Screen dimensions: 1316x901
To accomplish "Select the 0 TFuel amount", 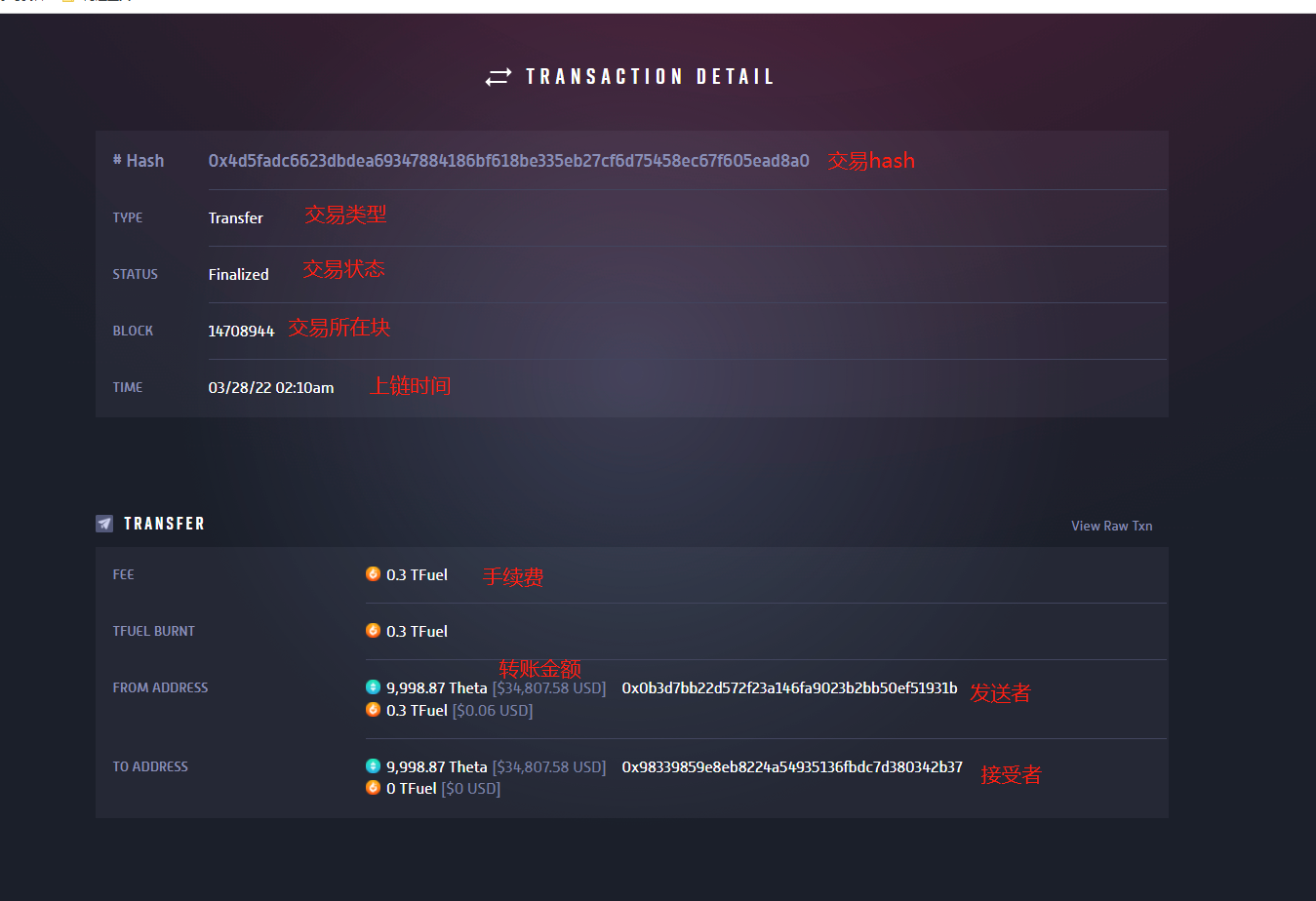I will (x=411, y=789).
